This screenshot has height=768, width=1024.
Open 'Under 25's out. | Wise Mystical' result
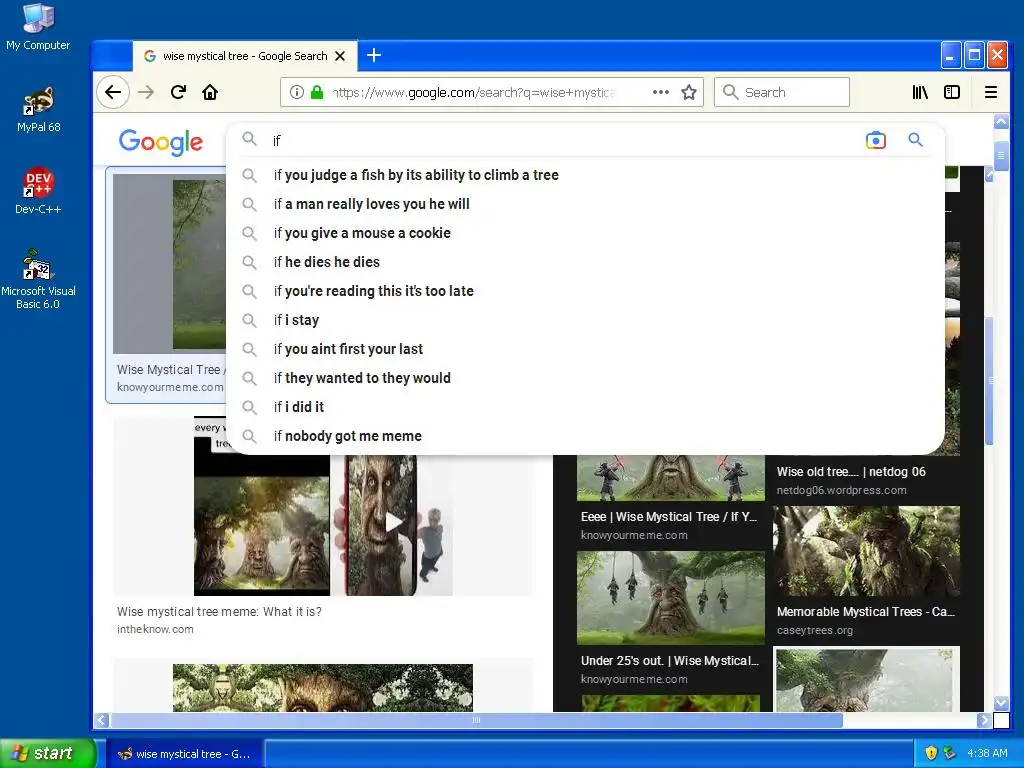click(669, 660)
